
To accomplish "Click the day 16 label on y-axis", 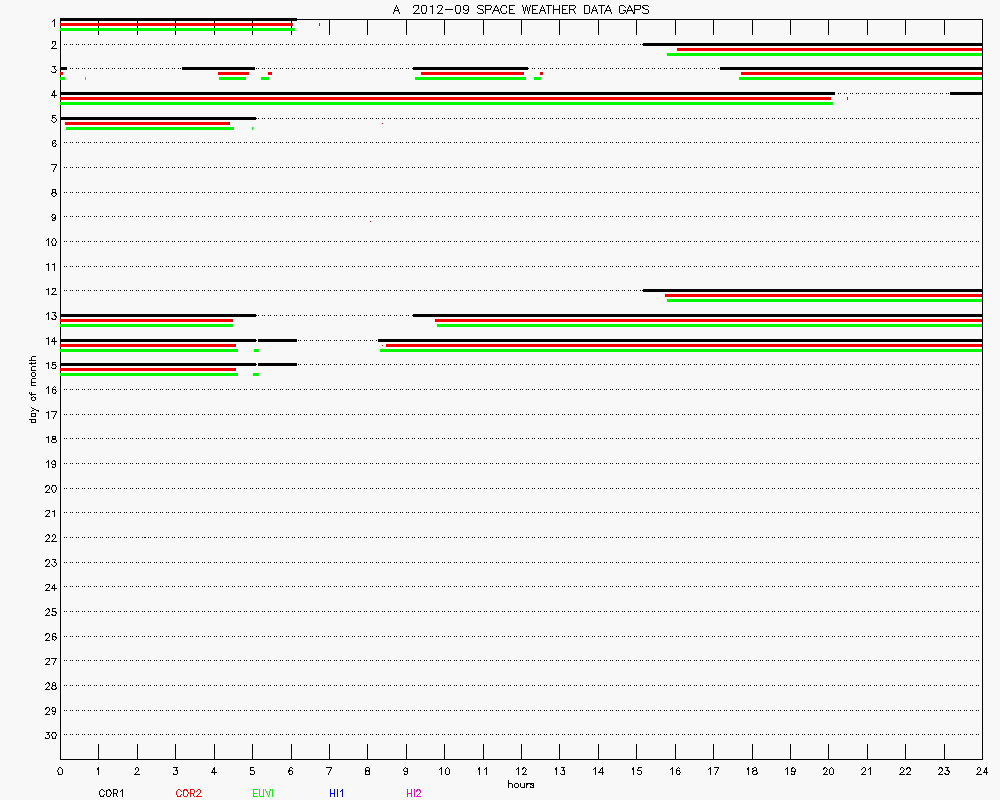I will click(x=49, y=415).
